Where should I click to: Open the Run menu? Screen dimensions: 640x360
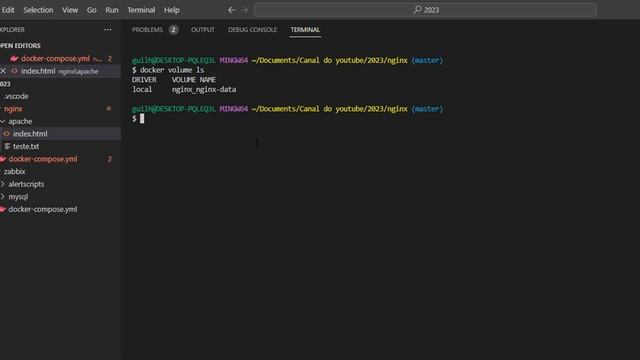[x=112, y=10]
